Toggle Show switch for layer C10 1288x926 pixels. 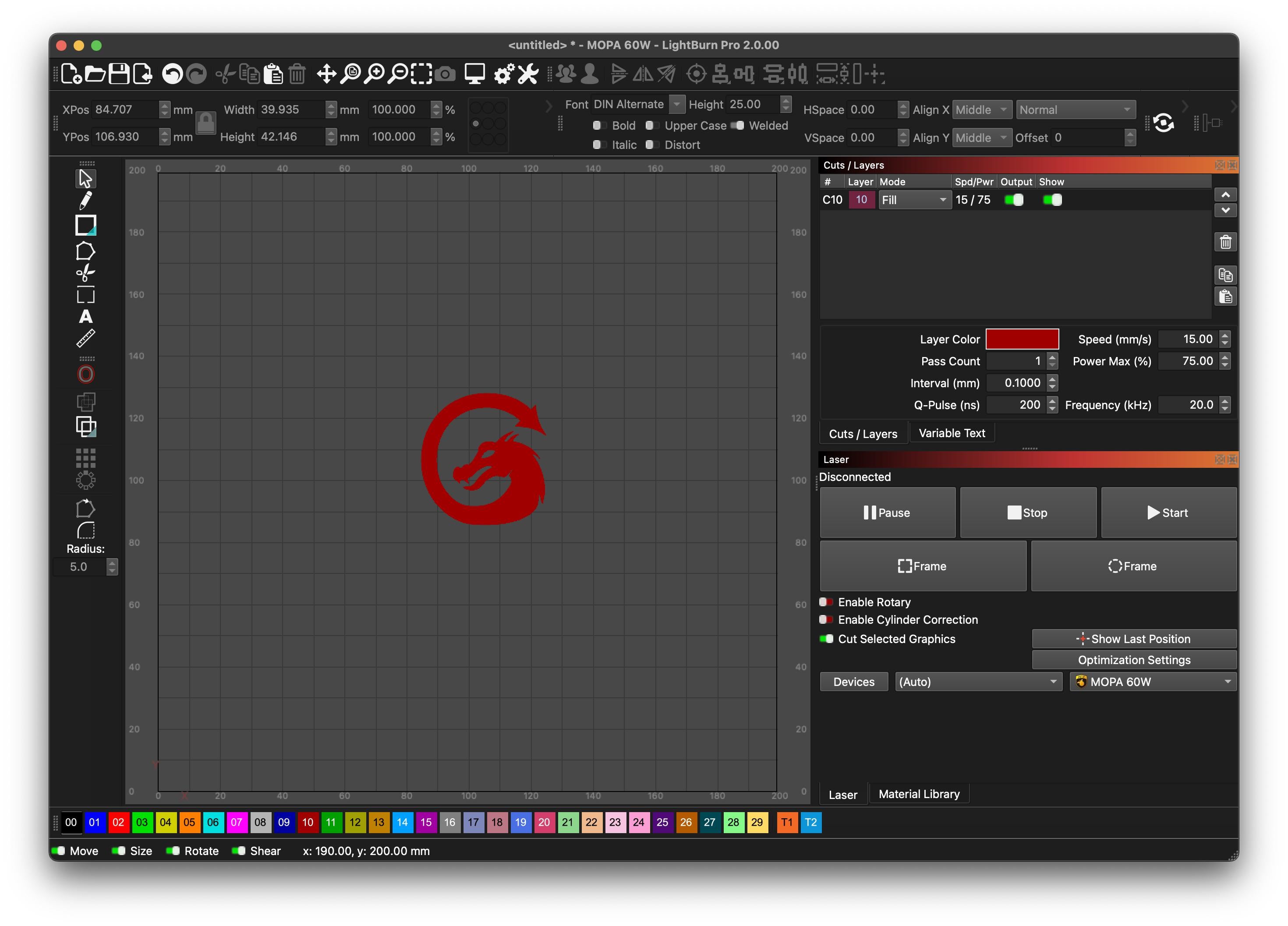point(1052,200)
